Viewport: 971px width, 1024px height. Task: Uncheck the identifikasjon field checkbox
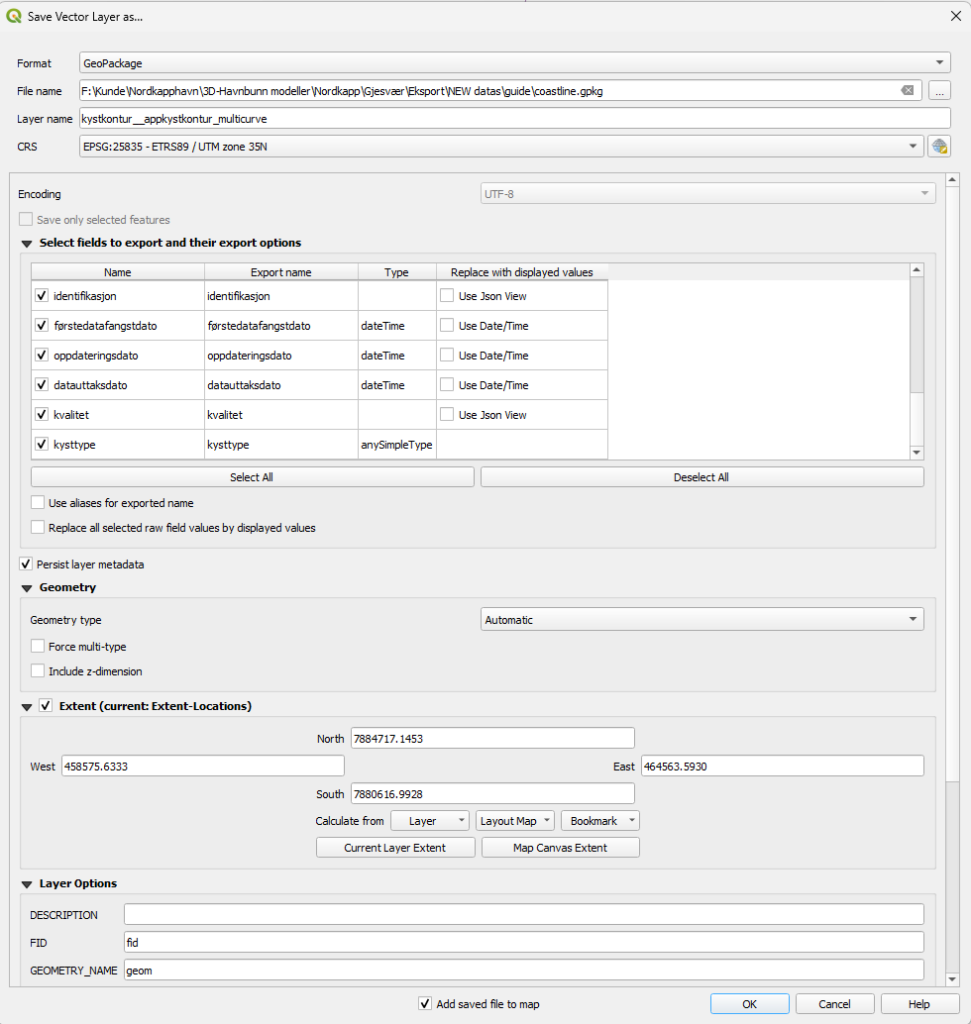(41, 296)
